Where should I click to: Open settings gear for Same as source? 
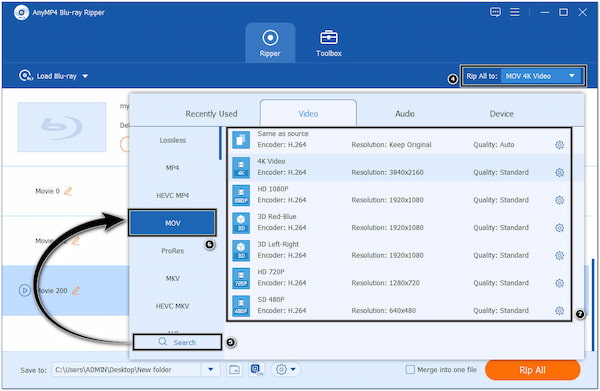559,145
